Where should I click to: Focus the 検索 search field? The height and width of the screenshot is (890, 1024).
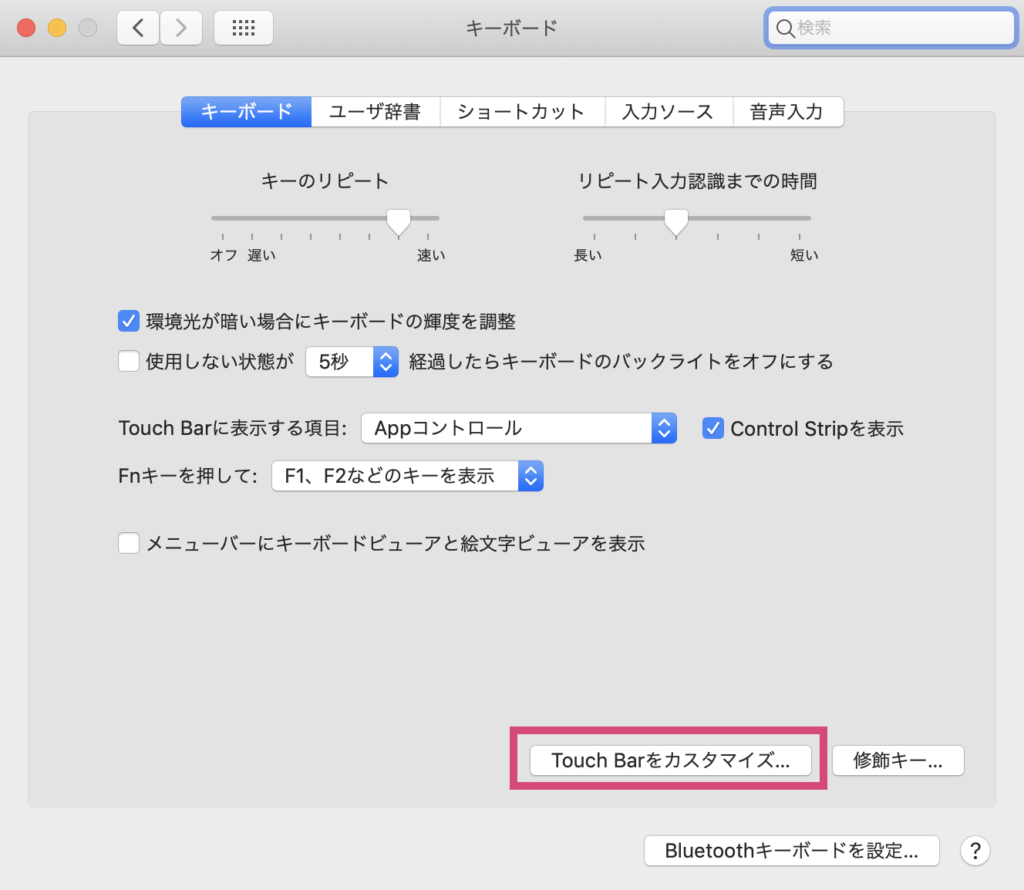(x=891, y=28)
